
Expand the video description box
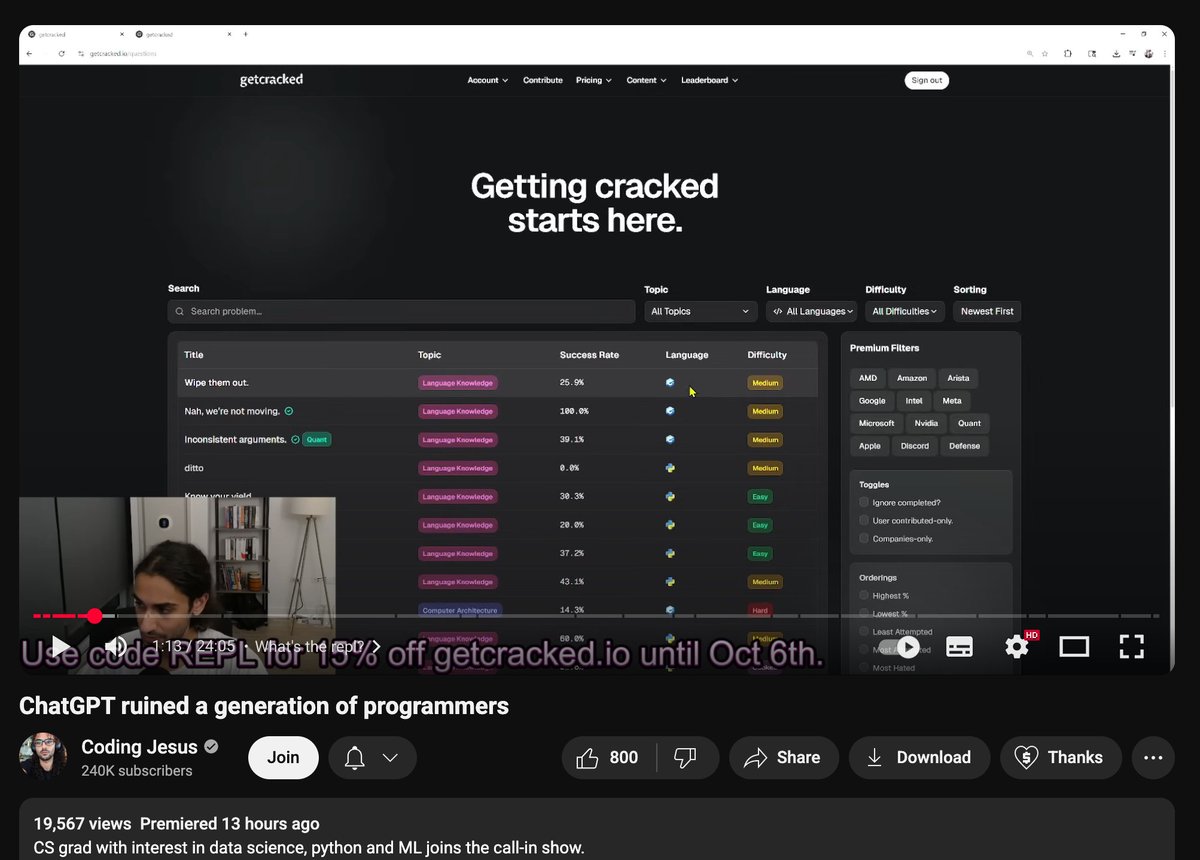click(596, 830)
